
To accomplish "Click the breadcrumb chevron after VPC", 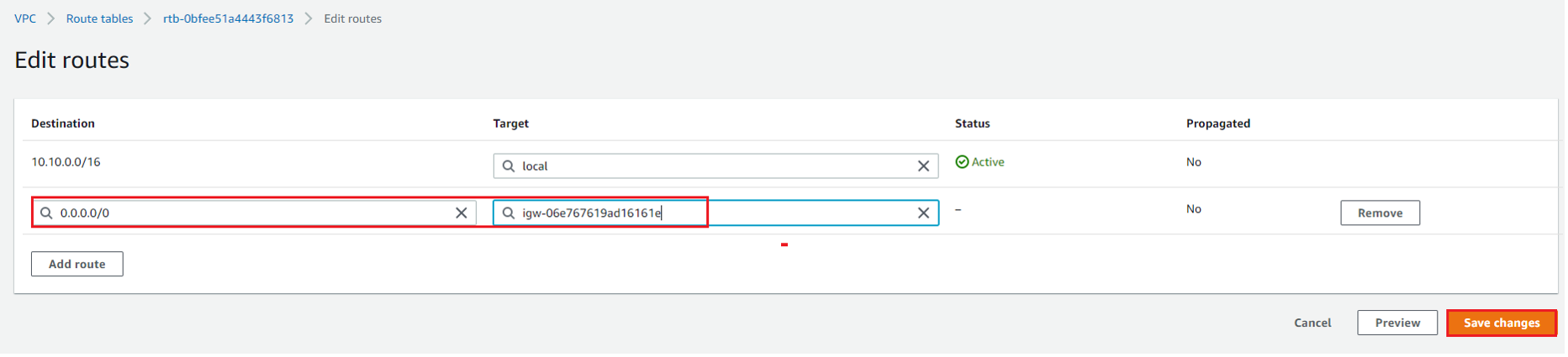I will point(51,18).
